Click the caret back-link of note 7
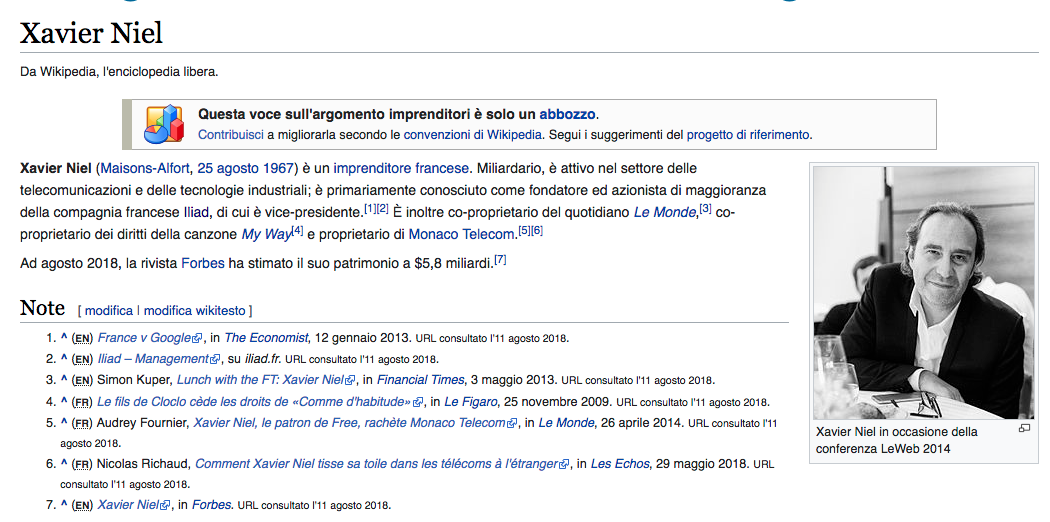The height and width of the screenshot is (522, 1050). (x=64, y=505)
